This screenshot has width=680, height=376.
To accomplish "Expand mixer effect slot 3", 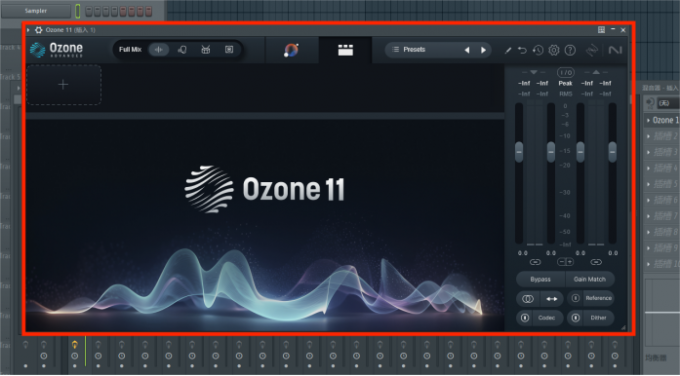I will tap(648, 153).
